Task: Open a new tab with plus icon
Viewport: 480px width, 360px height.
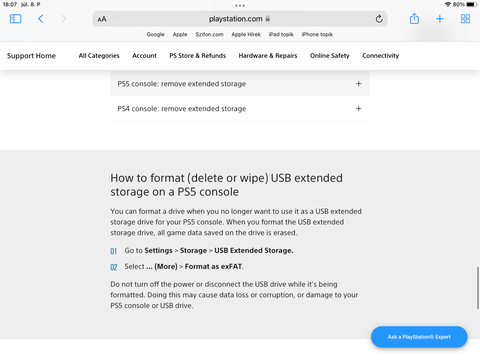Action: pyautogui.click(x=440, y=19)
